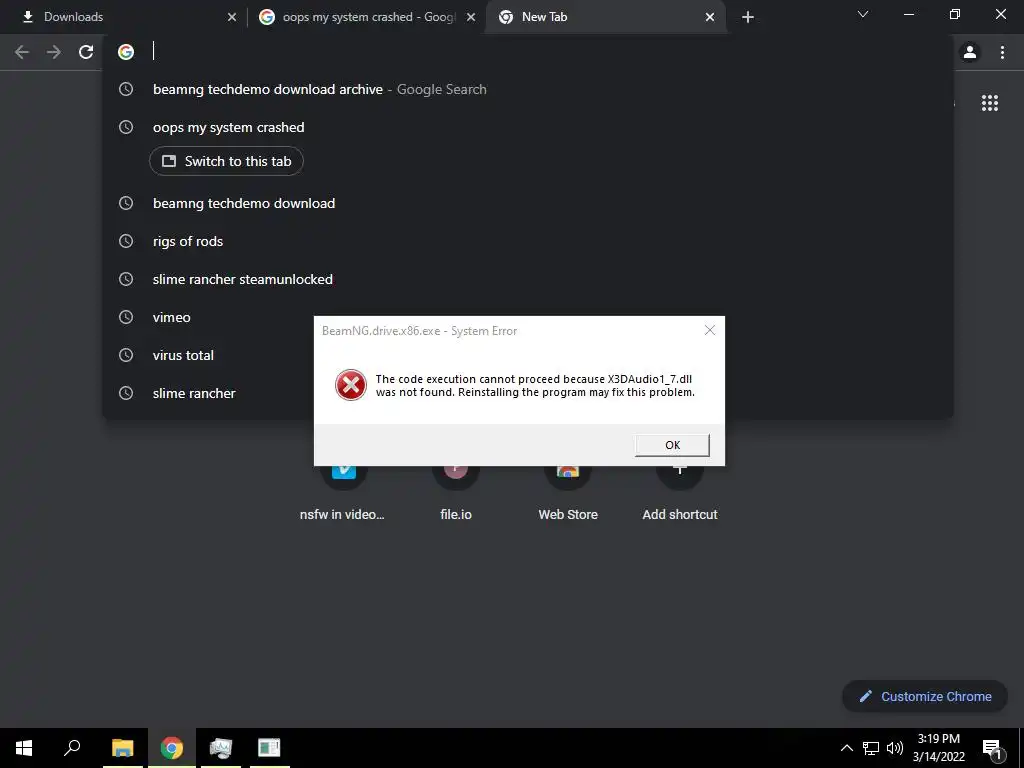
Task: Open the system monitor taskbar app
Action: [x=221, y=748]
